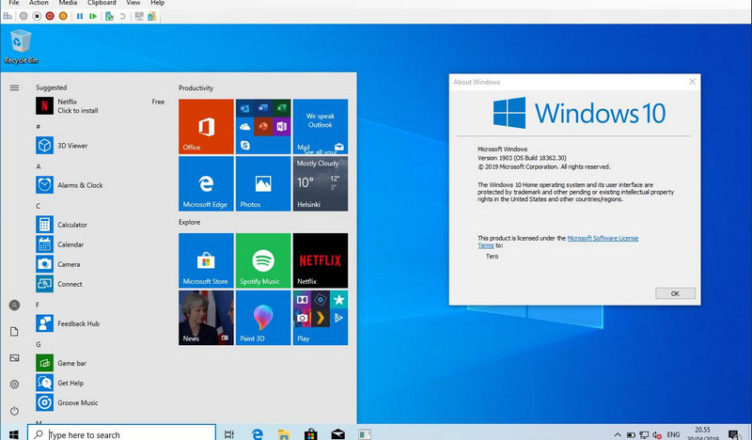Screen dimensions: 752x440
Task: Click the Enhanced Session monitor icon
Action: 139,16
